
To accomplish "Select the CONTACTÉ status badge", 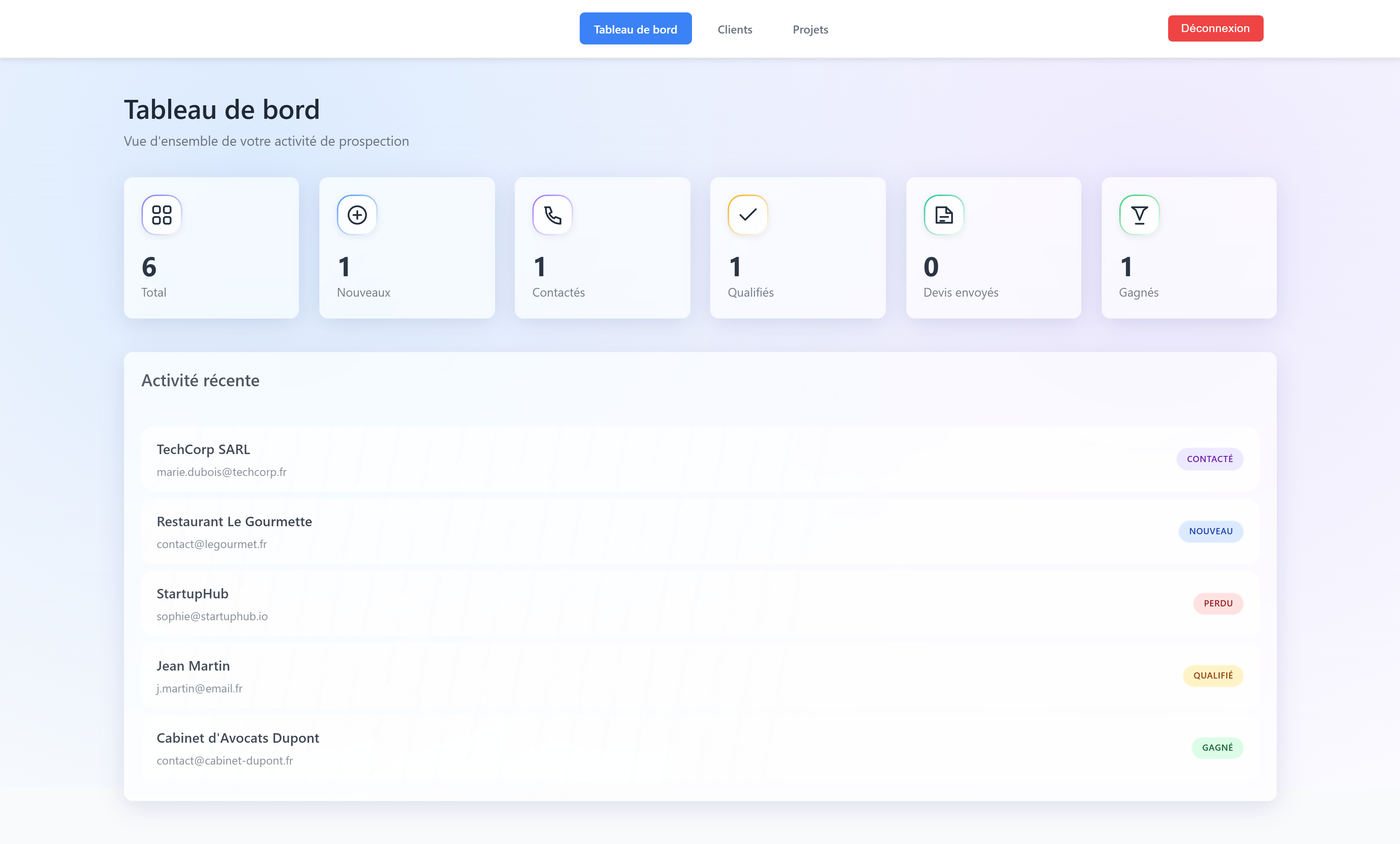I will tap(1210, 459).
